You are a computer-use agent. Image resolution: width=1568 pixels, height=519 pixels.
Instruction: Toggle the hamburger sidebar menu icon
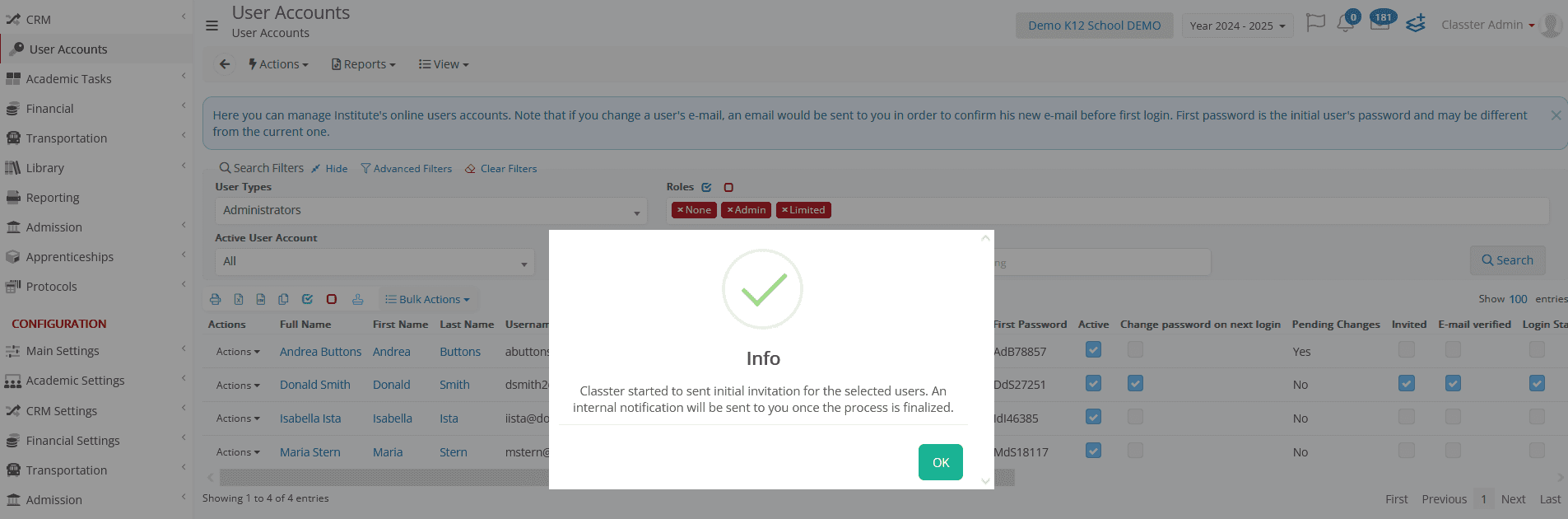[x=212, y=26]
